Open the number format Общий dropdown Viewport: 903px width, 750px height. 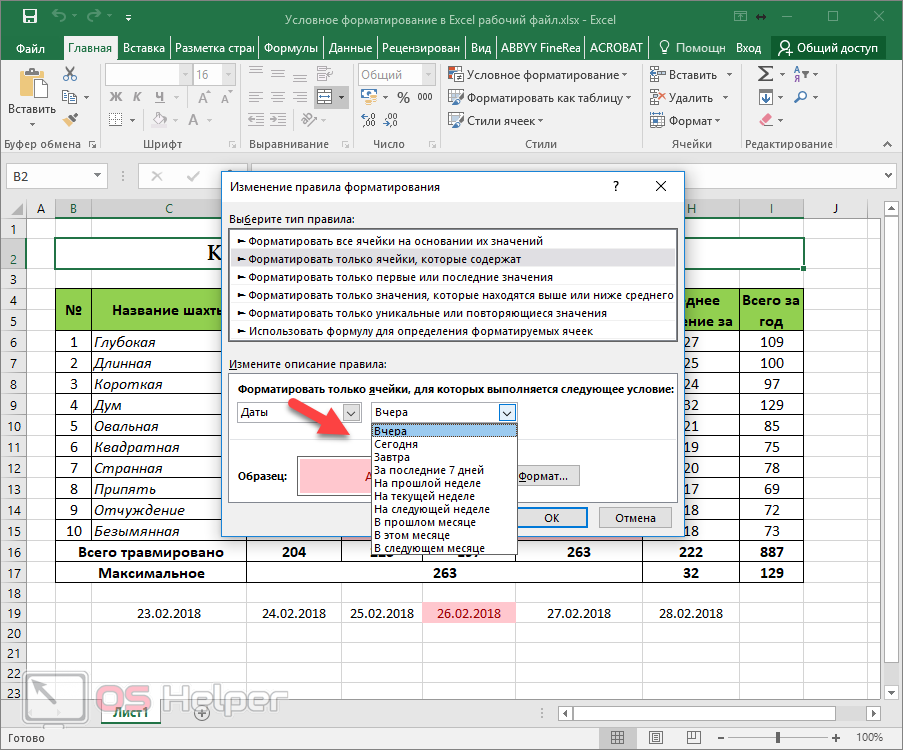(428, 74)
